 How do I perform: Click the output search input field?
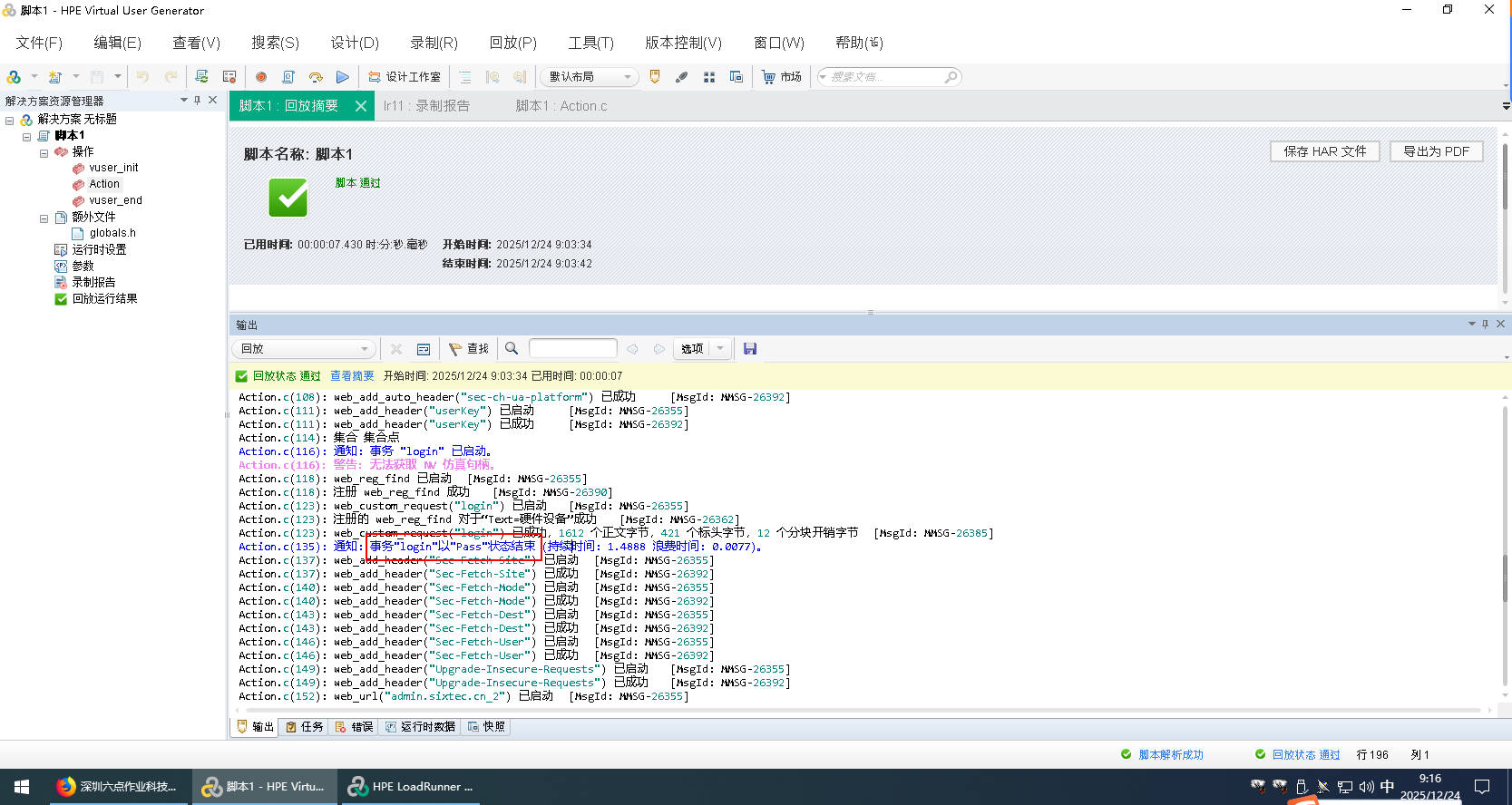[x=572, y=349]
